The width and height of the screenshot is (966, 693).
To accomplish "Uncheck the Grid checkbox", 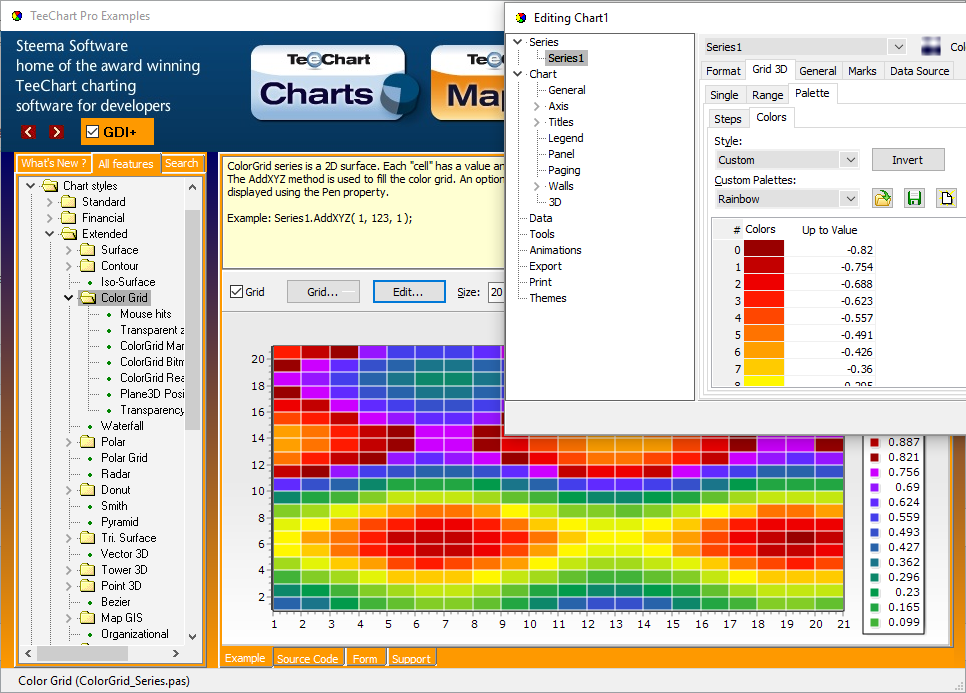I will coord(236,291).
